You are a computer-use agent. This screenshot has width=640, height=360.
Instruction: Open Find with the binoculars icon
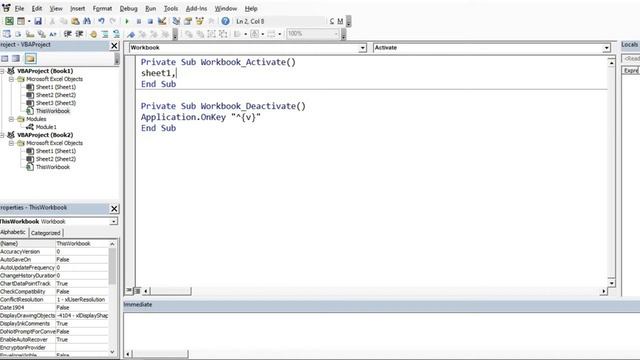tap(87, 21)
